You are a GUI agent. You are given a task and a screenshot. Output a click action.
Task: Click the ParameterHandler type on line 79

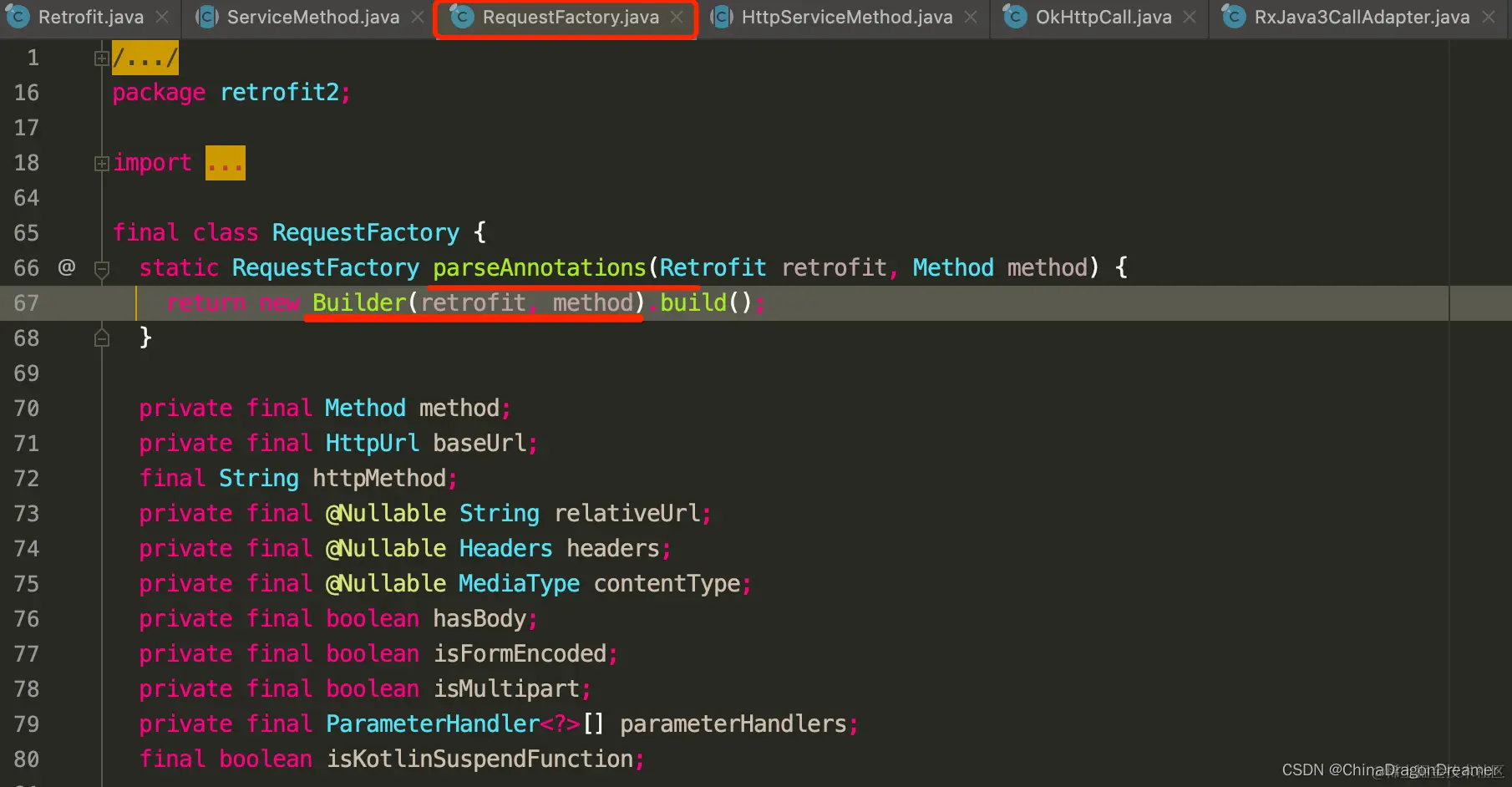tap(433, 724)
